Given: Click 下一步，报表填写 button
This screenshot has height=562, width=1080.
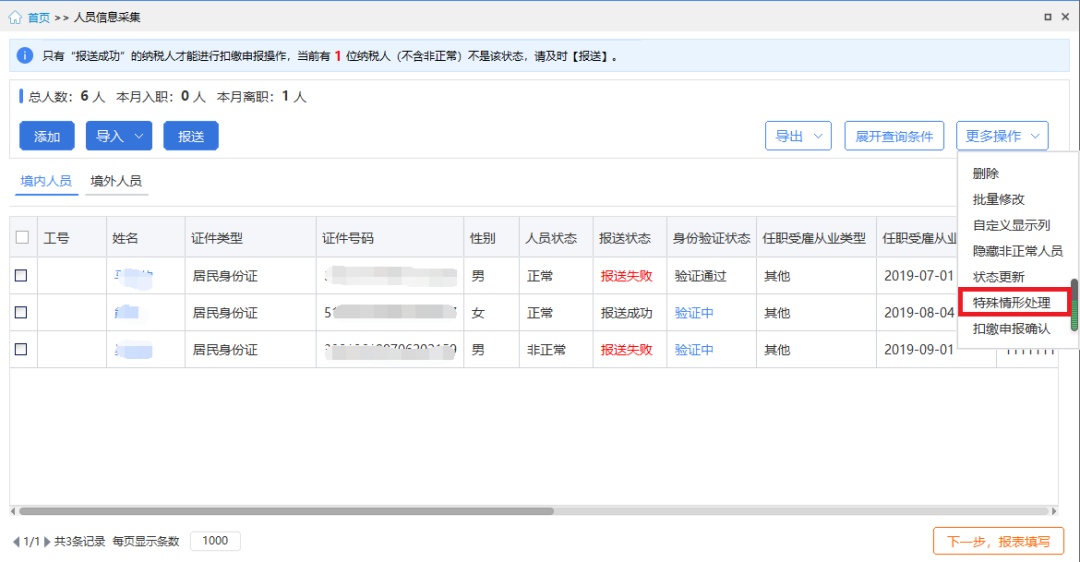Looking at the screenshot, I should (x=998, y=541).
